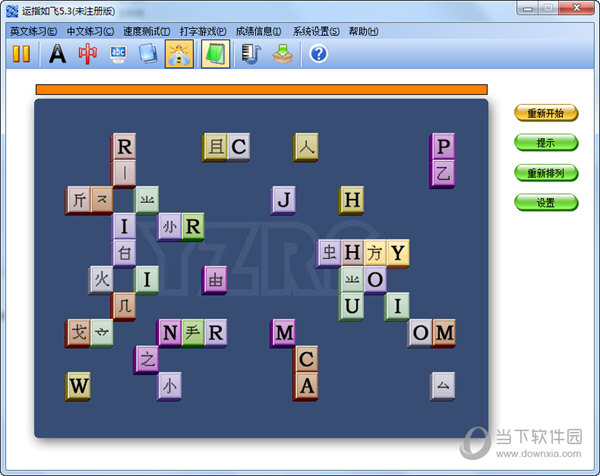Click the application icon in the title bar
Viewport: 600px width, 476px height.
[x=12, y=11]
